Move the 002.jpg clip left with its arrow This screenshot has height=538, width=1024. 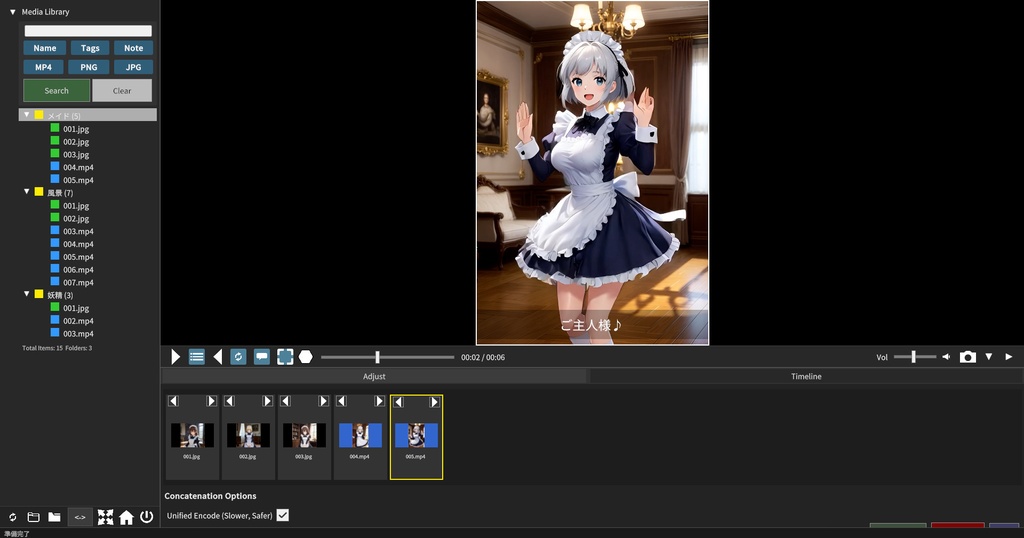pyautogui.click(x=229, y=401)
